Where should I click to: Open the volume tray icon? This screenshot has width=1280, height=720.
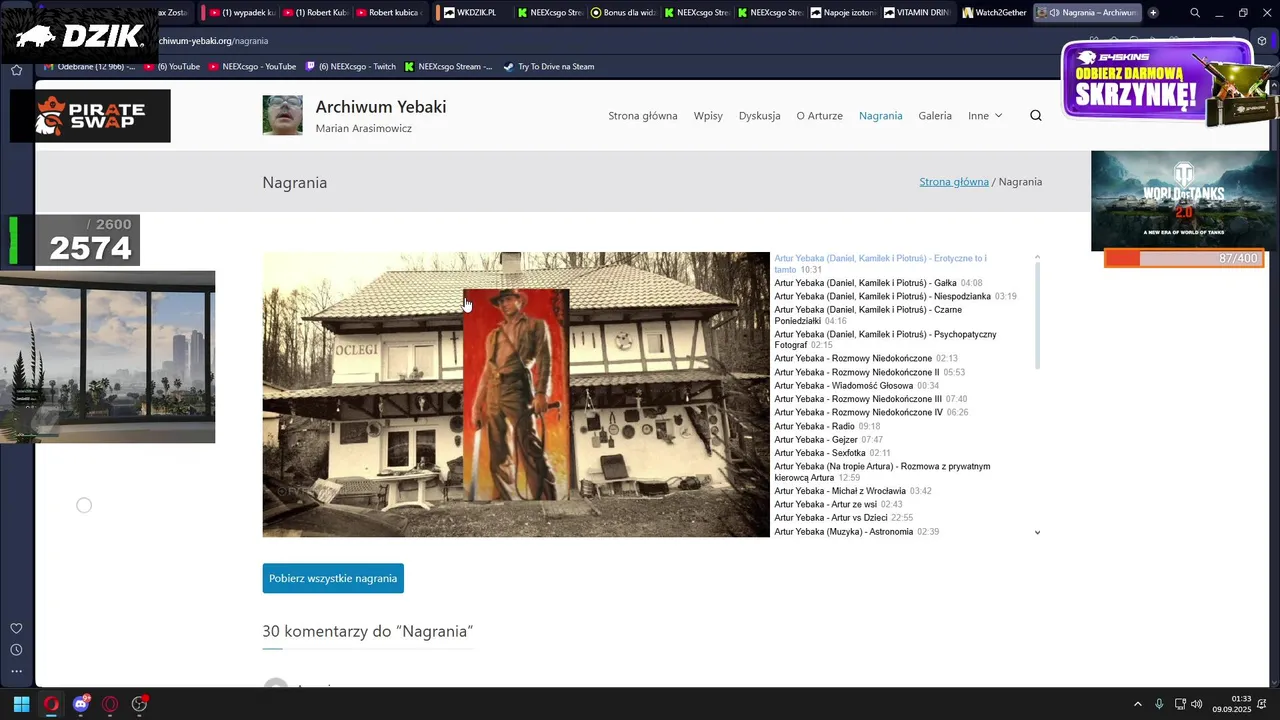click(x=1197, y=704)
